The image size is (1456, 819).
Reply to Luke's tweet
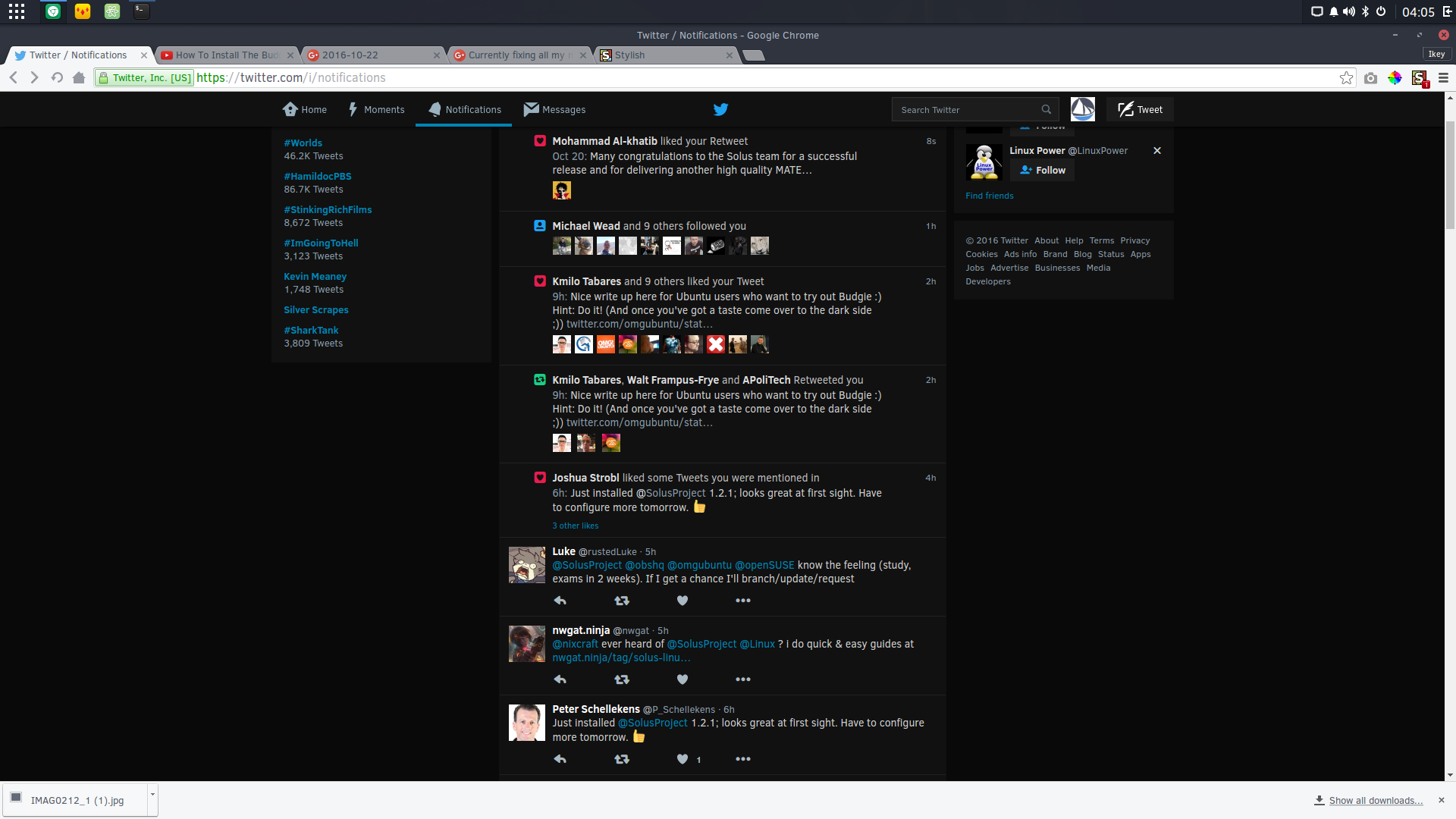(x=560, y=601)
